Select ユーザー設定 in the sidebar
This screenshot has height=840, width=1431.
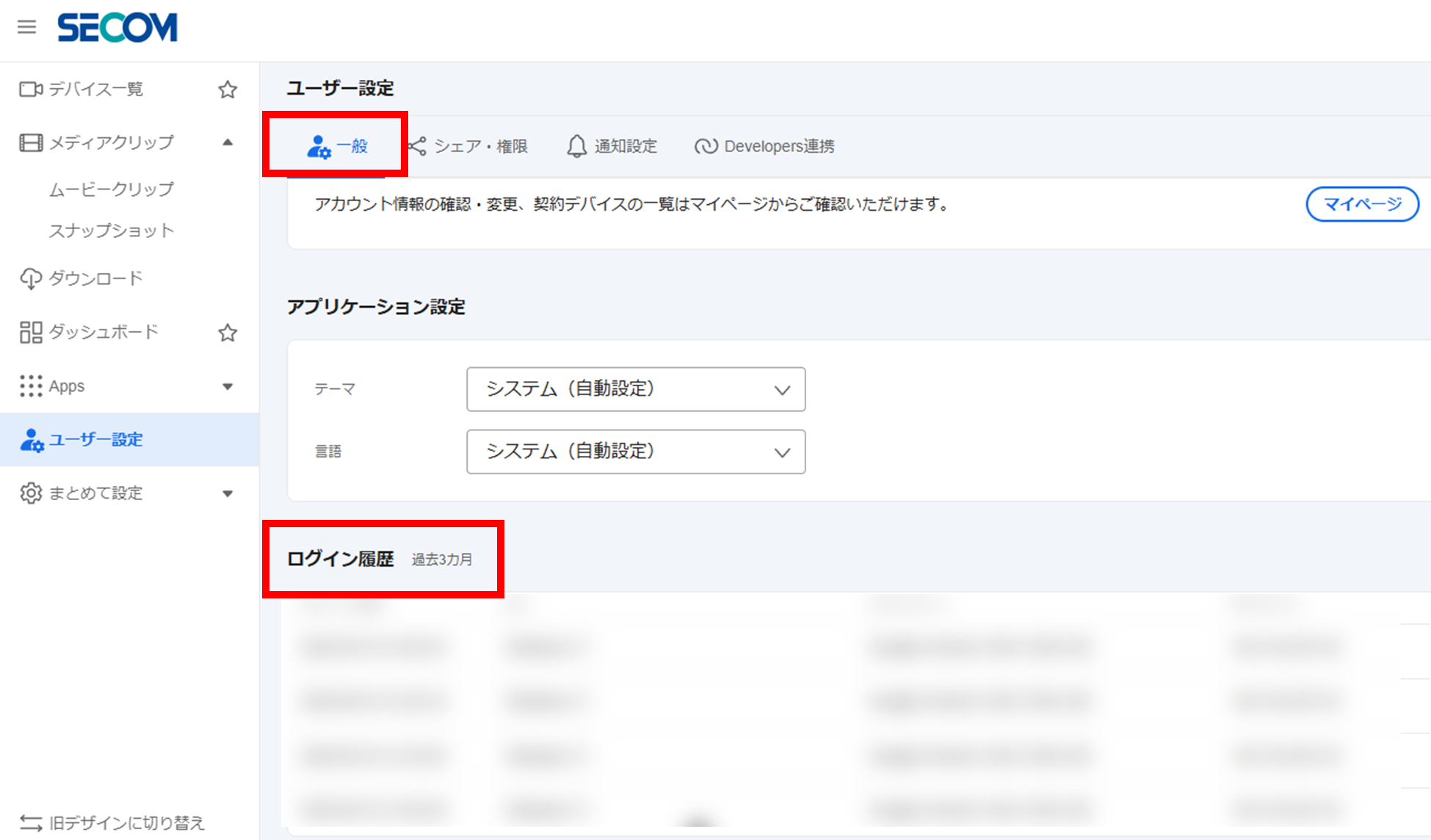tap(129, 439)
